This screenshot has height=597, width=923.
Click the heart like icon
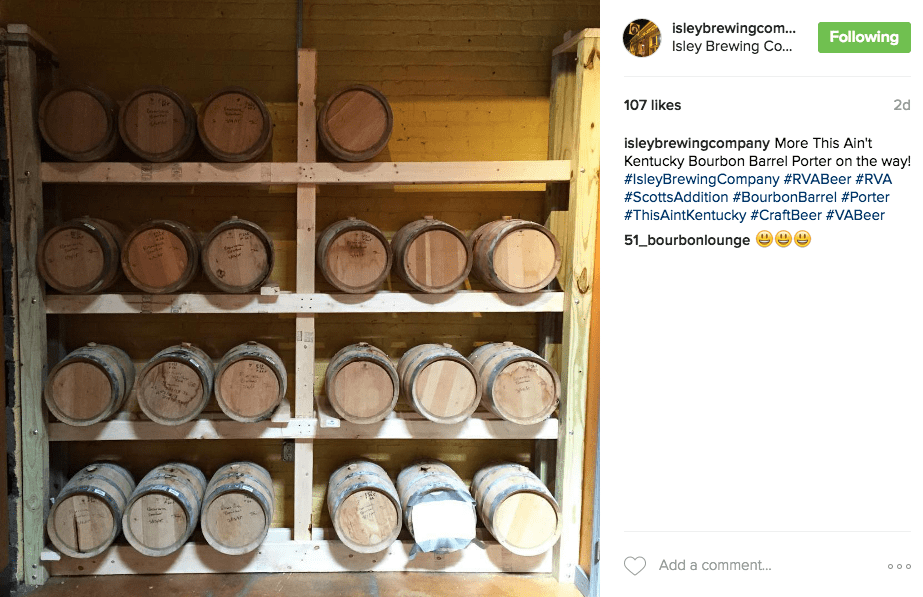click(x=635, y=566)
